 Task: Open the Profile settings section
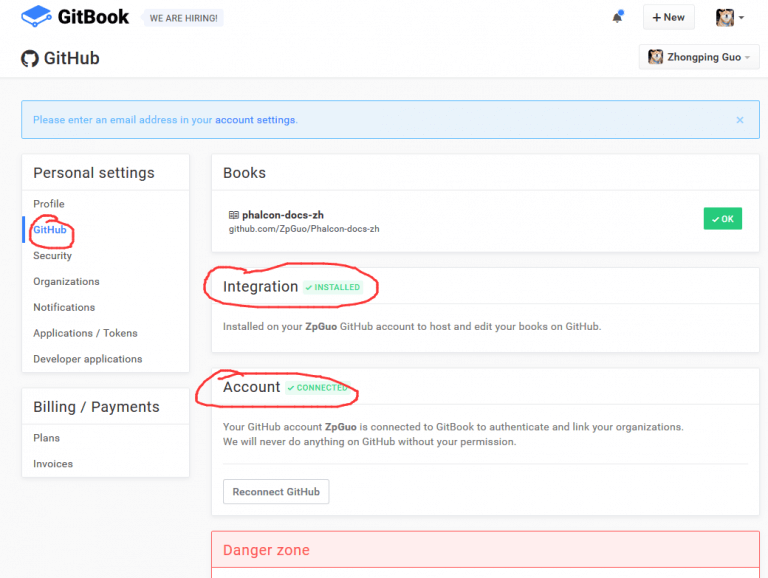(x=49, y=204)
